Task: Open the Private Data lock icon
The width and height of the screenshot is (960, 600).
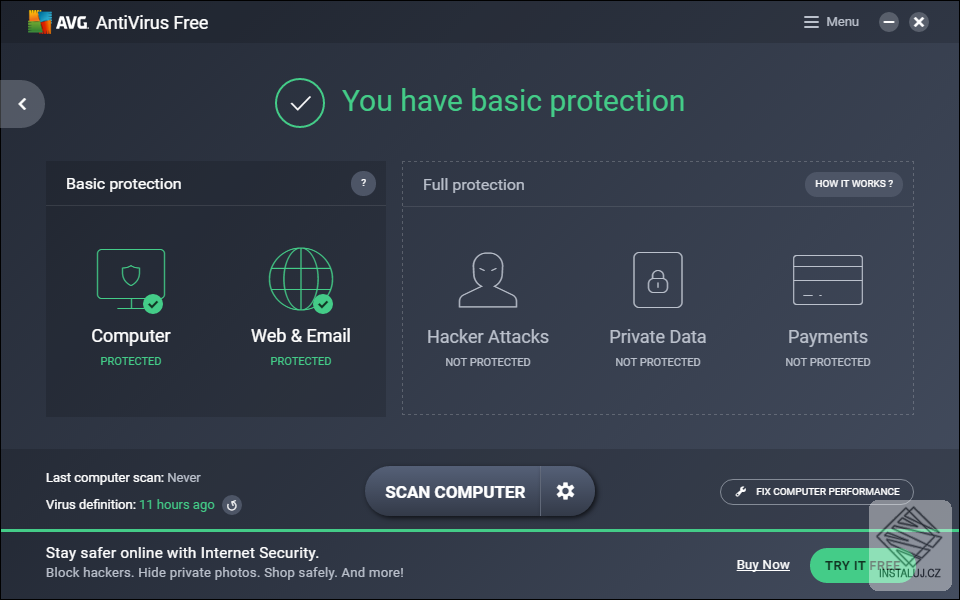Action: pyautogui.click(x=658, y=279)
